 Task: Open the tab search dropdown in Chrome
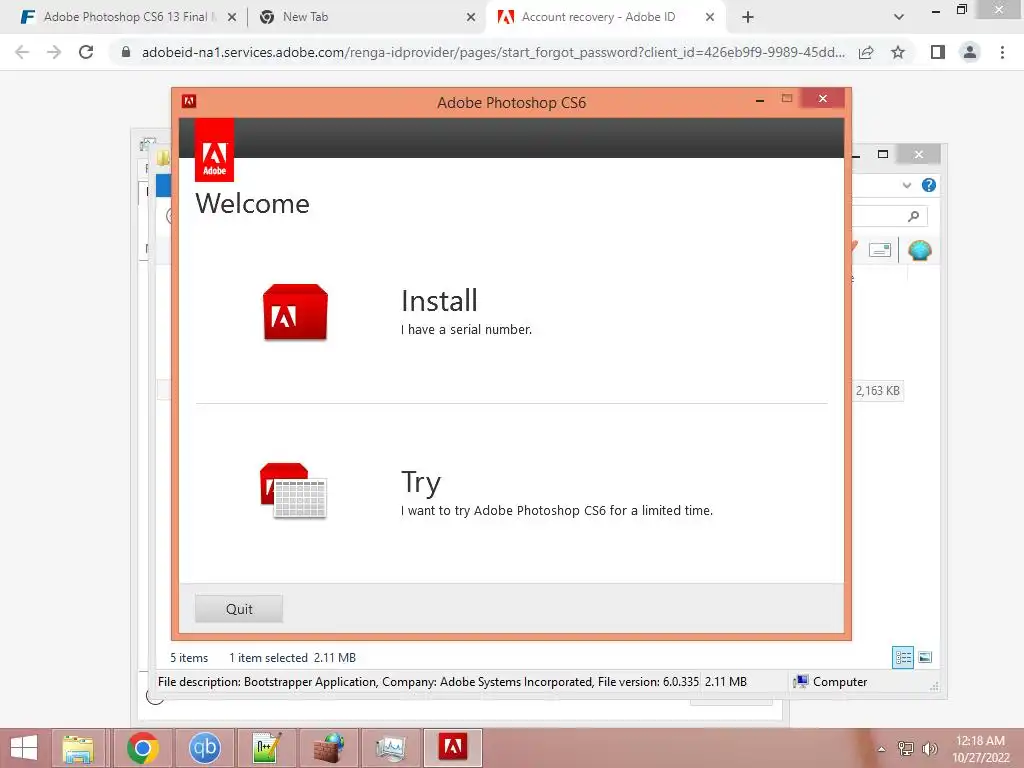[899, 17]
